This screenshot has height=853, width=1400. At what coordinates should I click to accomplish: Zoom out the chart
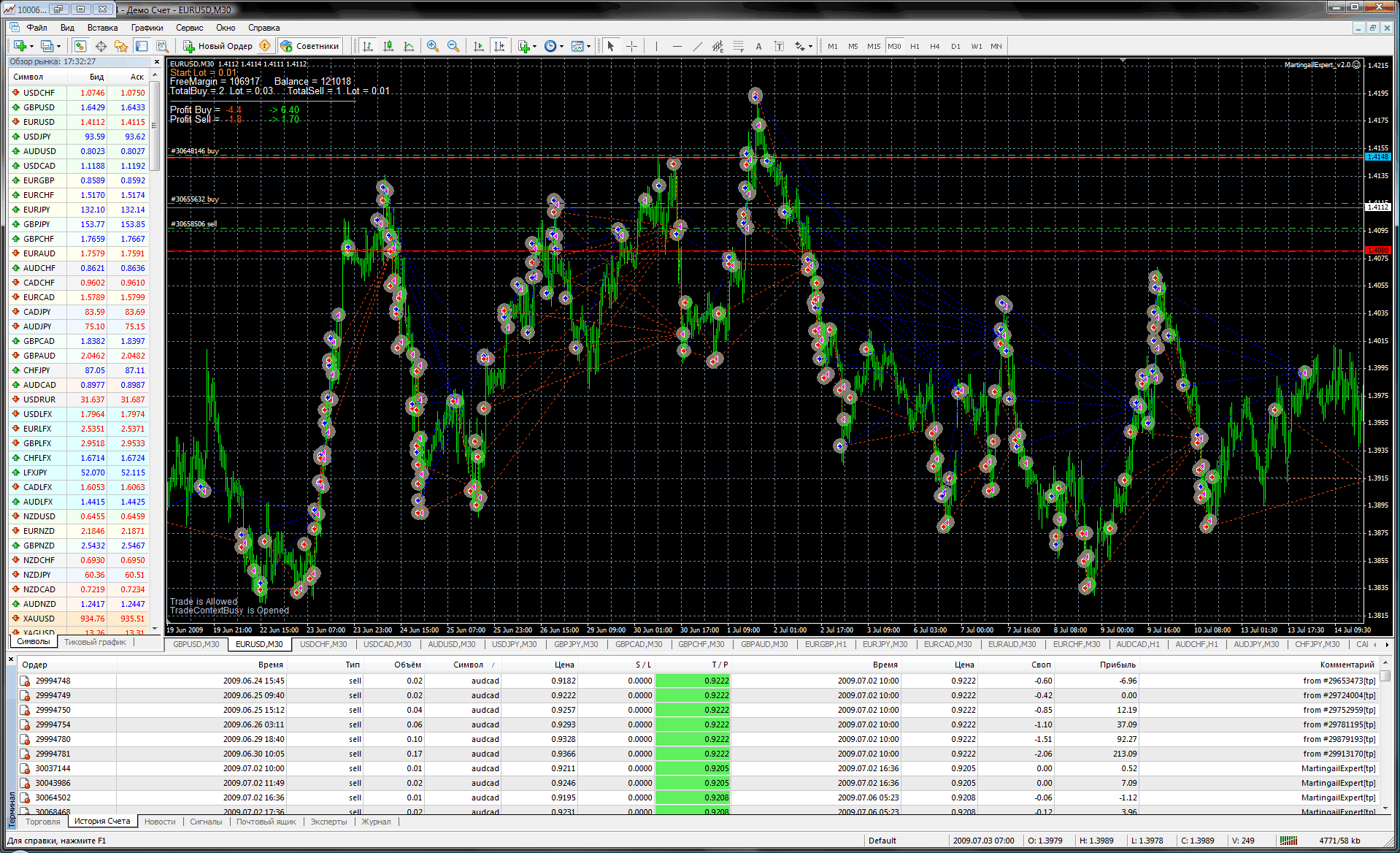pyautogui.click(x=453, y=46)
